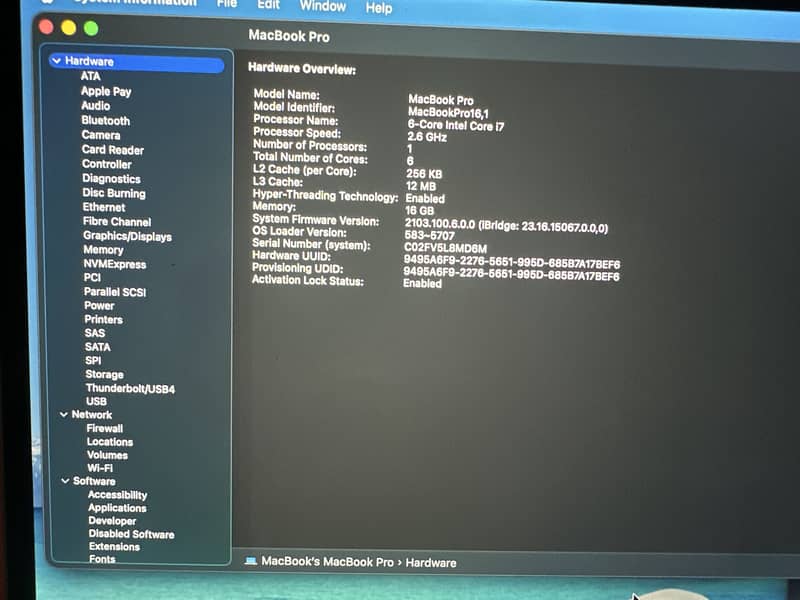Select SATA in the sidebar
Image resolution: width=800 pixels, height=600 pixels.
coord(97,347)
